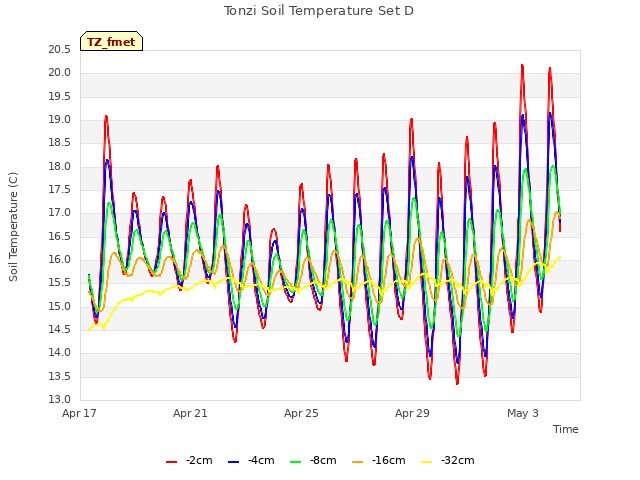Click the Apr 17 x-axis tick label
The image size is (640, 480).
point(79,413)
